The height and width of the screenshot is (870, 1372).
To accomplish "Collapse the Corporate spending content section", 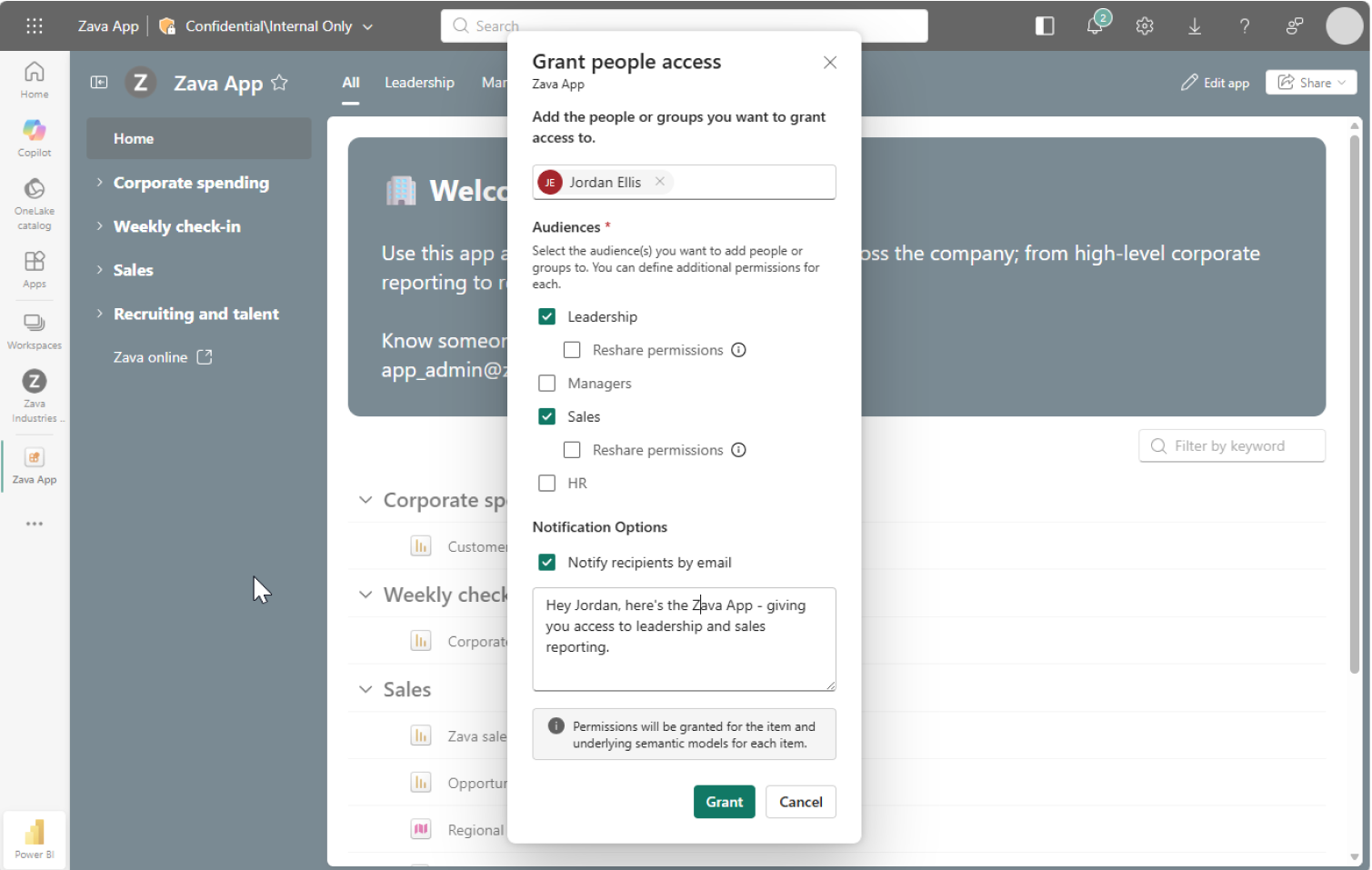I will click(366, 500).
